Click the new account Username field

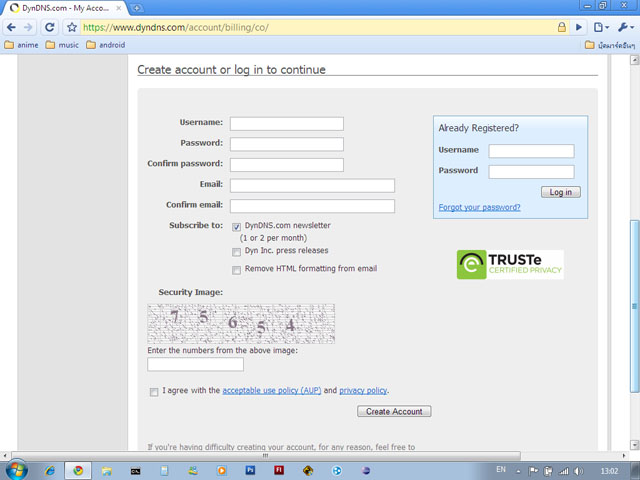[287, 124]
